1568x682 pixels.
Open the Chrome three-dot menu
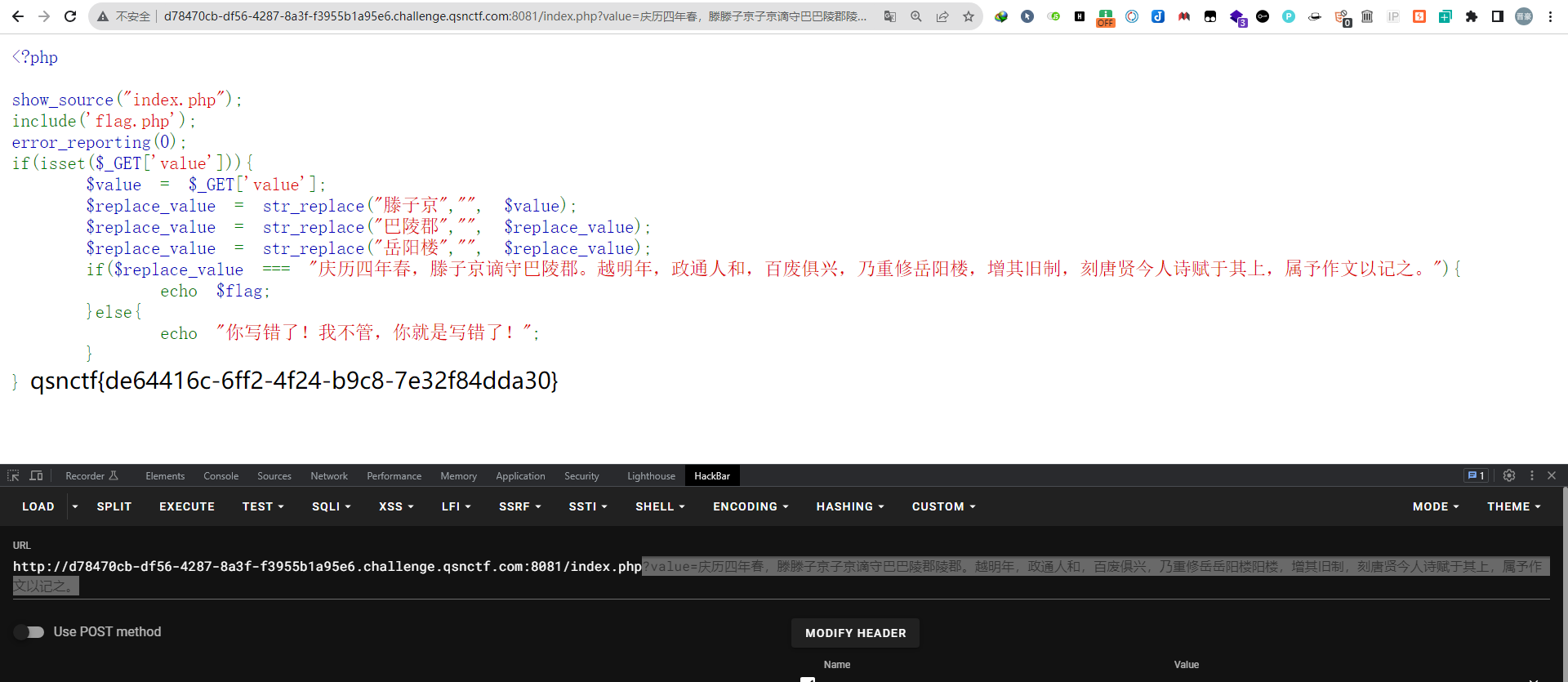[x=1550, y=16]
